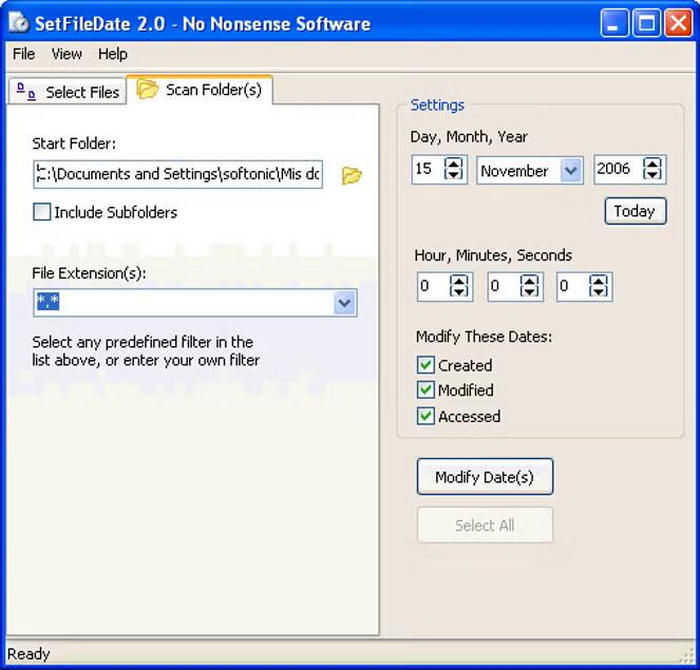The image size is (700, 670).
Task: Click the SetFileDate app icon in title bar
Action: tap(18, 23)
